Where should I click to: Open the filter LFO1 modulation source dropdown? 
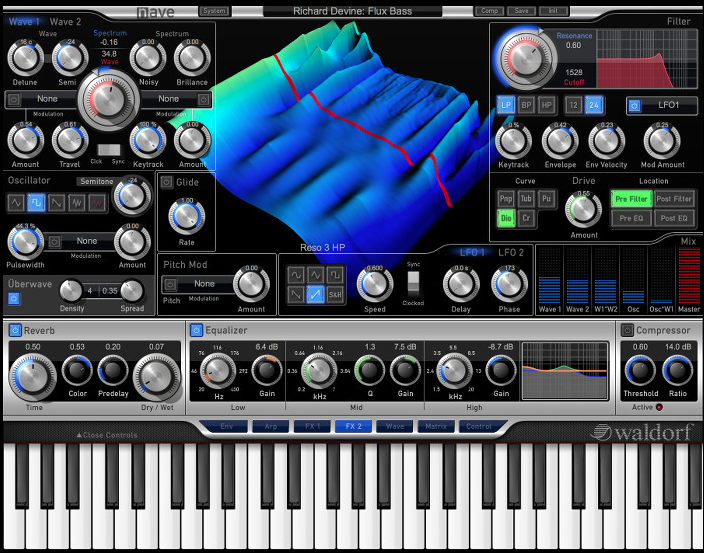tap(669, 105)
